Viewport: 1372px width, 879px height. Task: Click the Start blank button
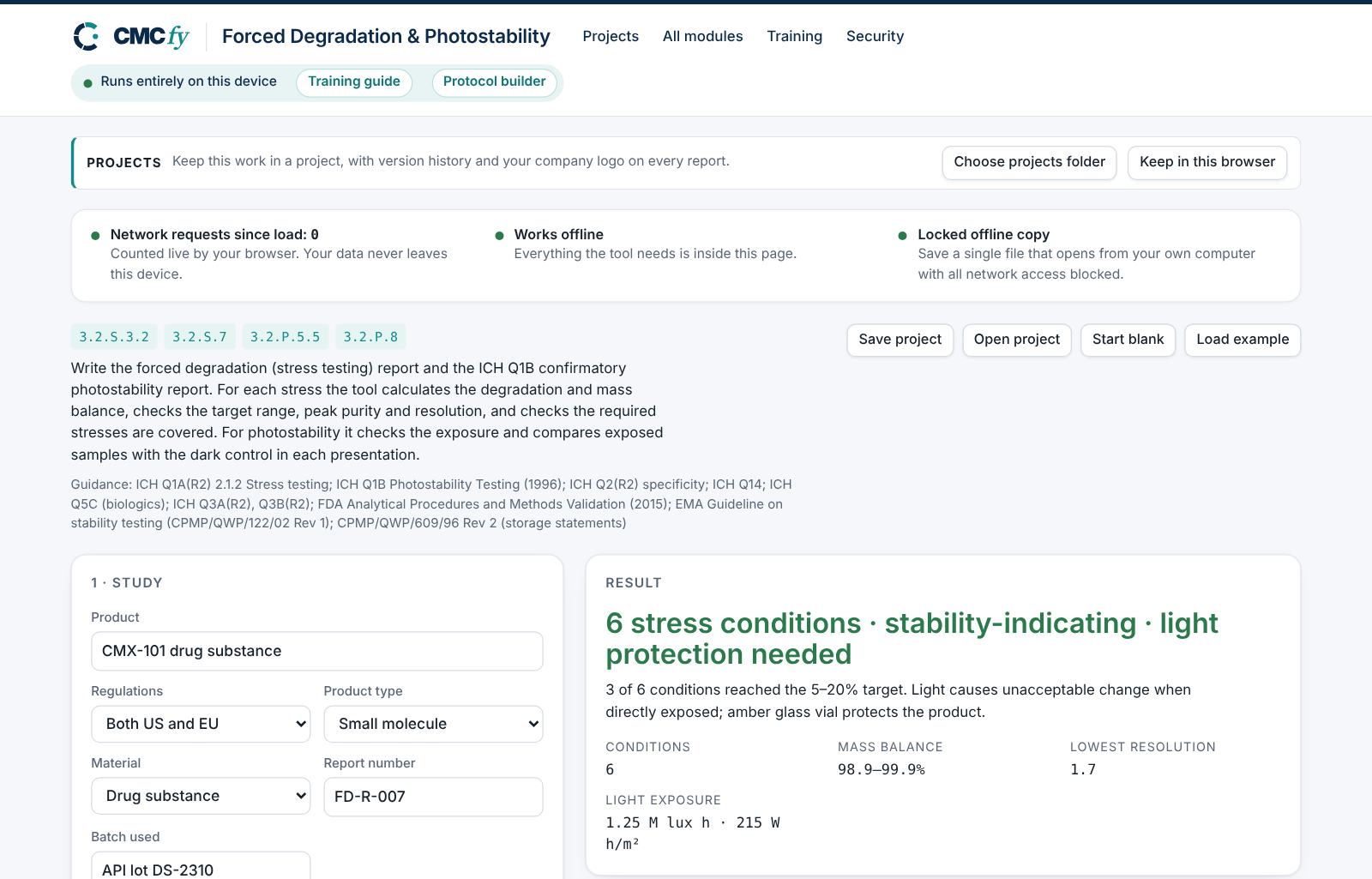pyautogui.click(x=1128, y=340)
